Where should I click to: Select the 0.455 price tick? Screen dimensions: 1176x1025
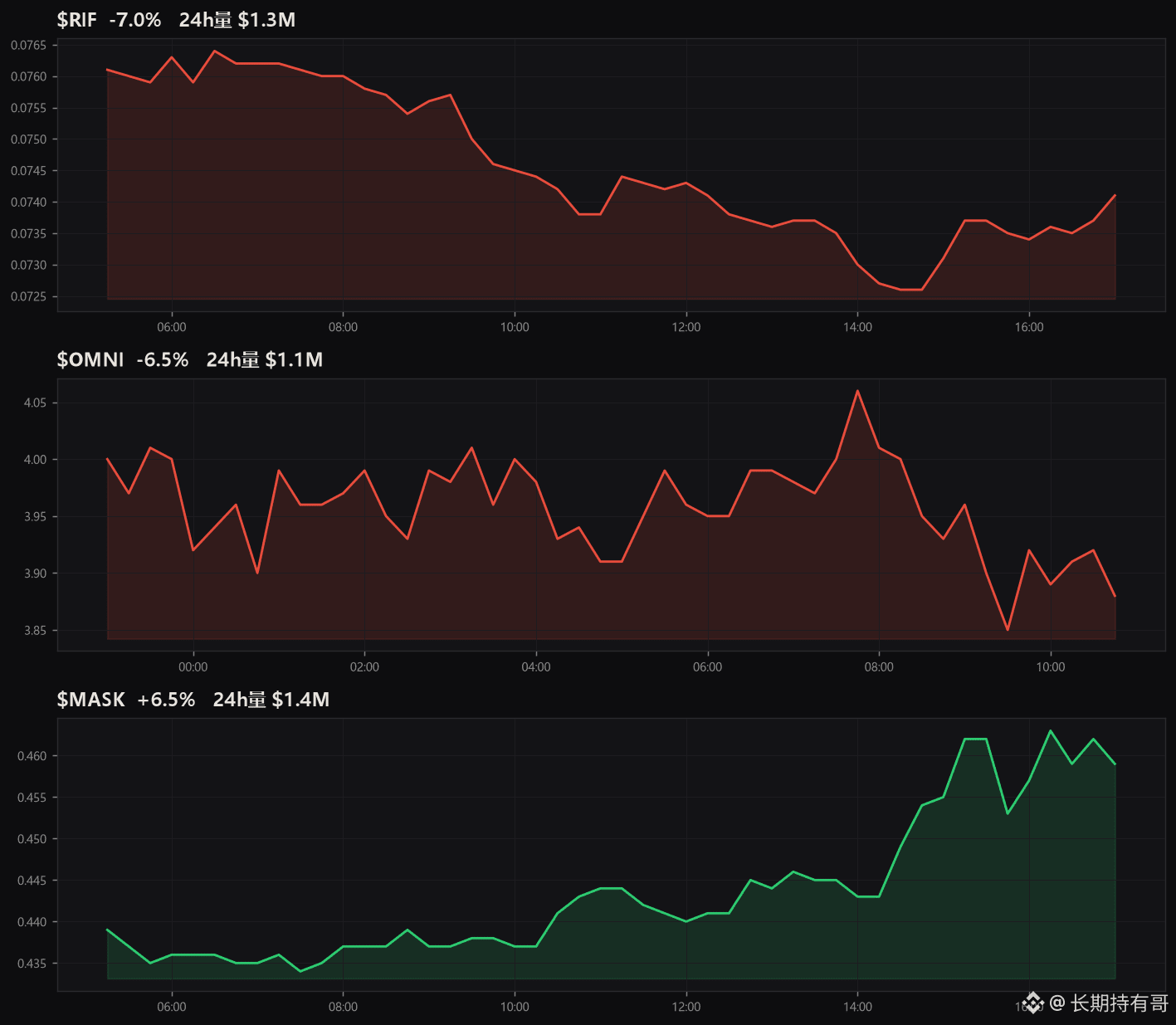coord(32,798)
